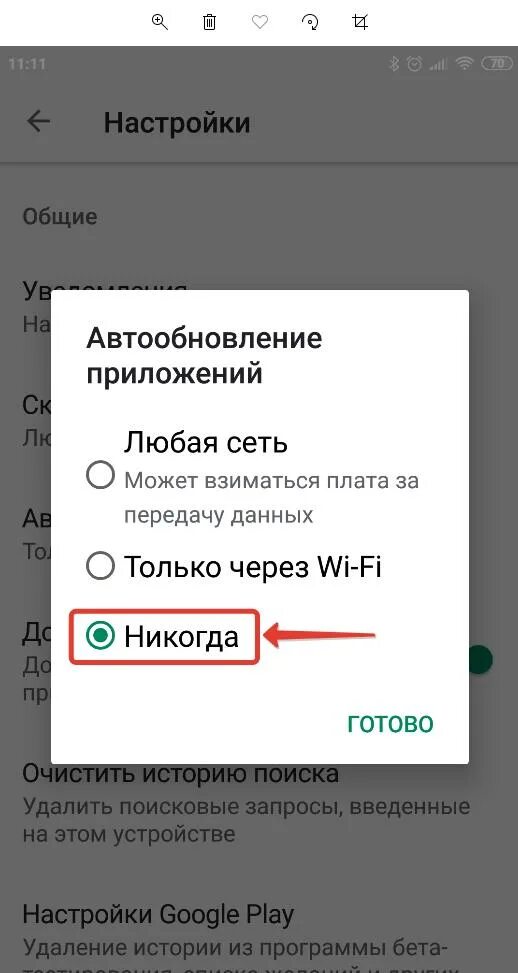Click the rotate image icon
Screen dimensions: 518x973
click(x=310, y=22)
